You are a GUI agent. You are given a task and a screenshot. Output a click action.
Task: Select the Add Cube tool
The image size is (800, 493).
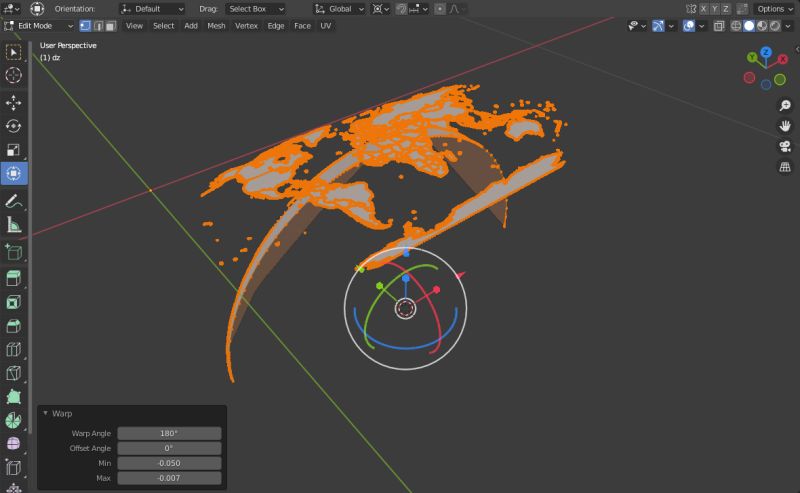[x=13, y=252]
